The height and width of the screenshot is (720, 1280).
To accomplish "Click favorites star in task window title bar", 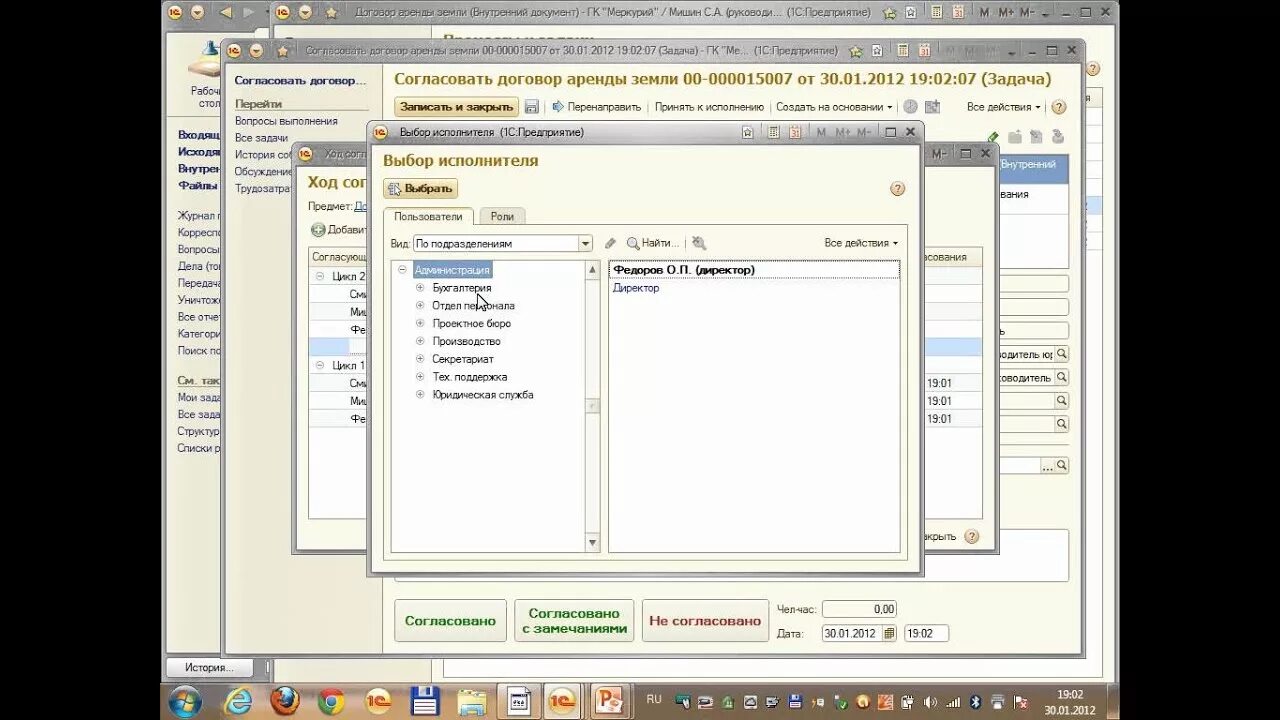I will [282, 50].
